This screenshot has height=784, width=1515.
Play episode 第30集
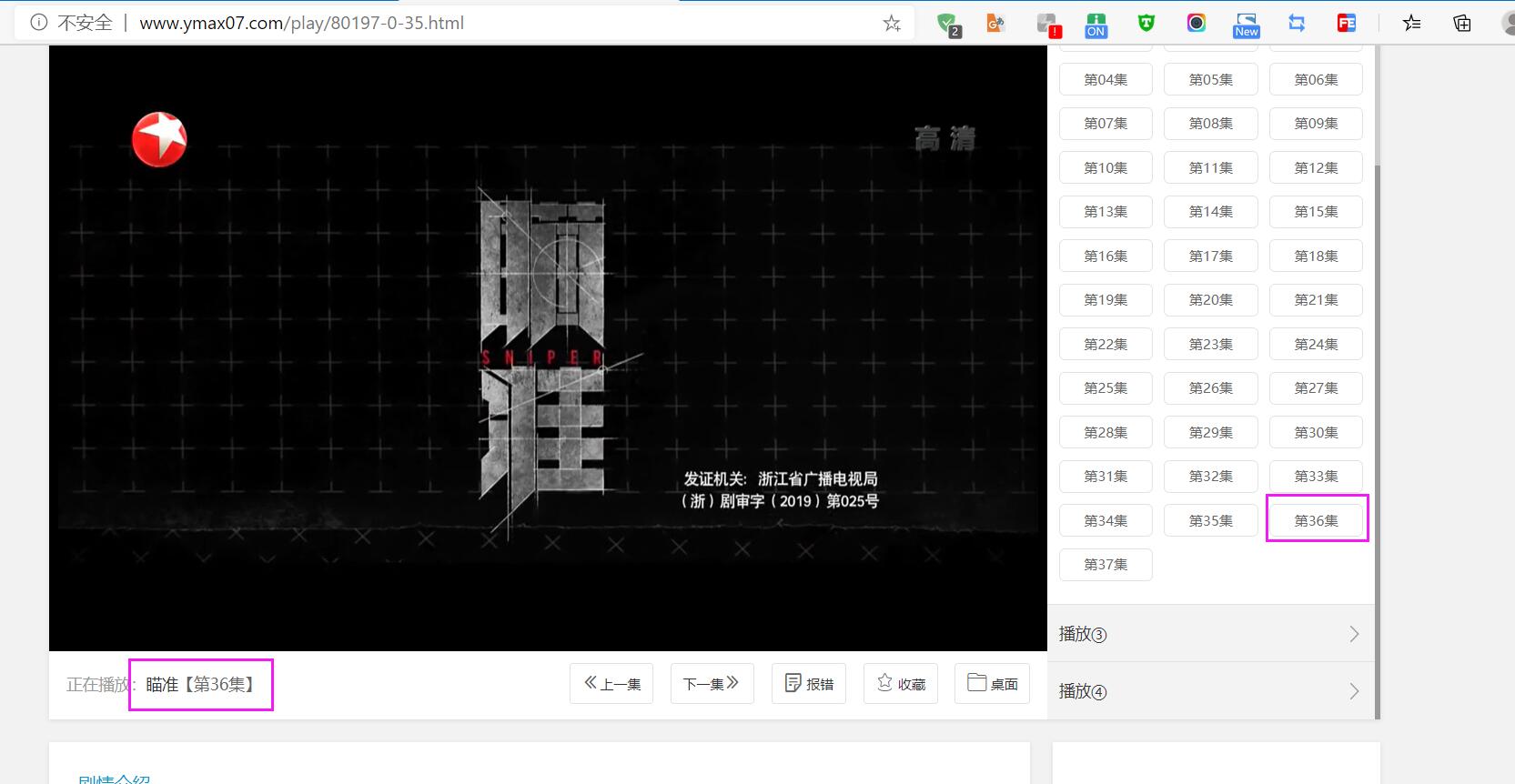1317,432
